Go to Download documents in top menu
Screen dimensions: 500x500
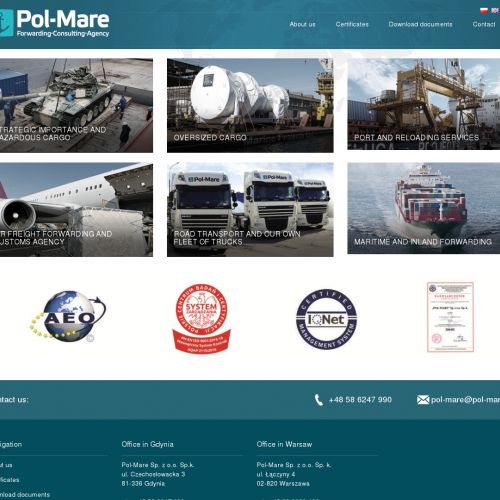[420, 24]
